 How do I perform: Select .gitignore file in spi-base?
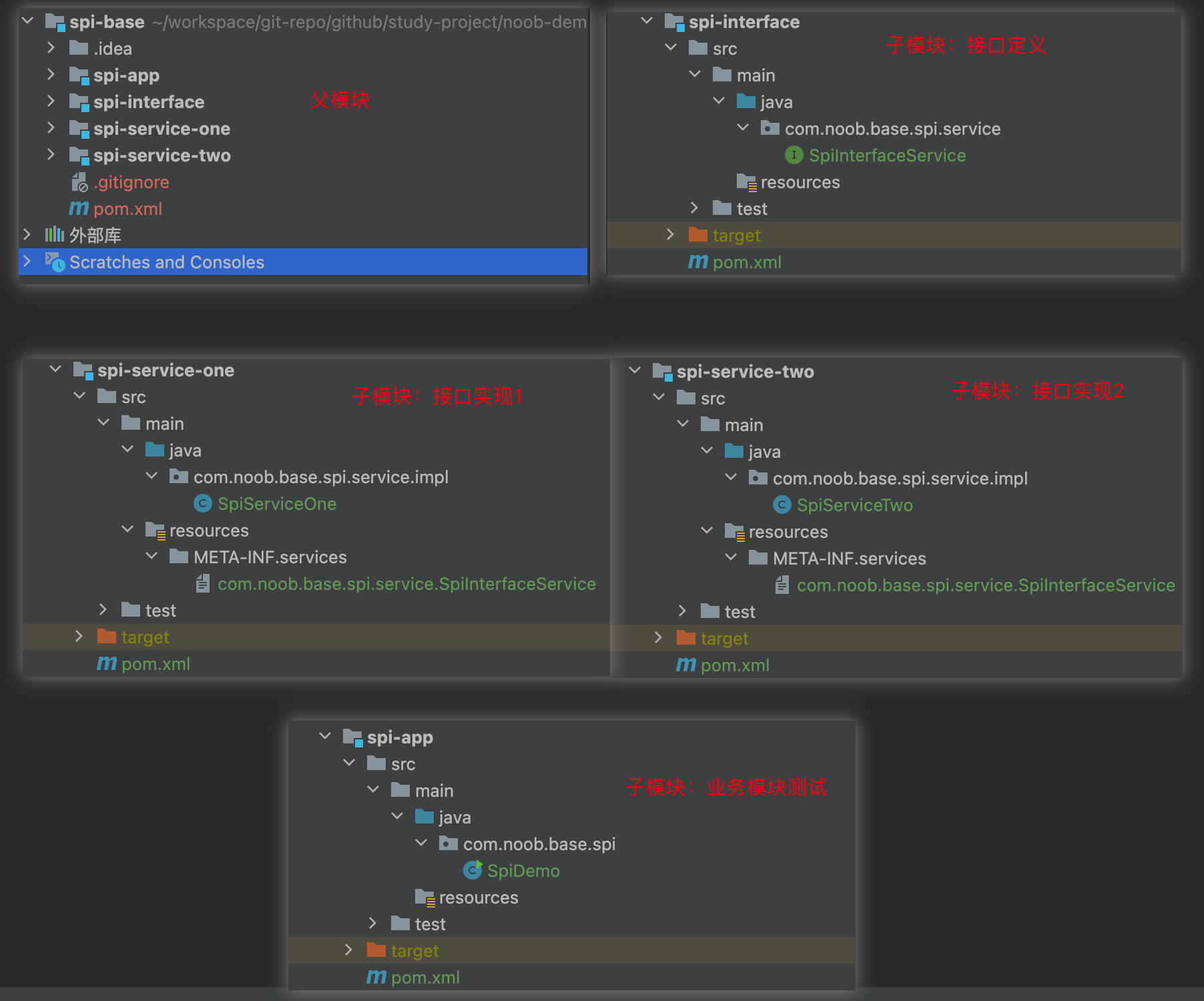(131, 182)
